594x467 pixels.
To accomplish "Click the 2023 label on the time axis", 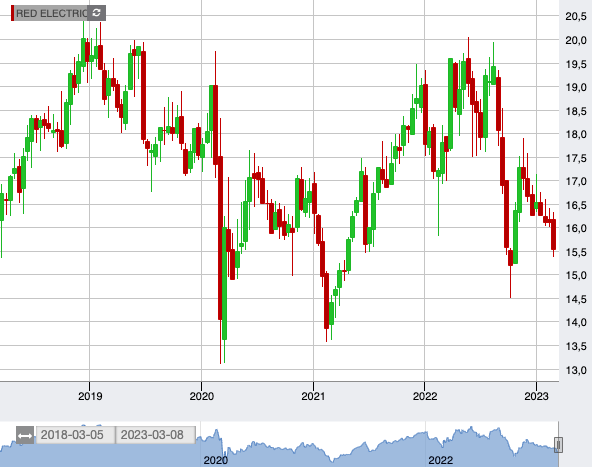I will pos(536,396).
